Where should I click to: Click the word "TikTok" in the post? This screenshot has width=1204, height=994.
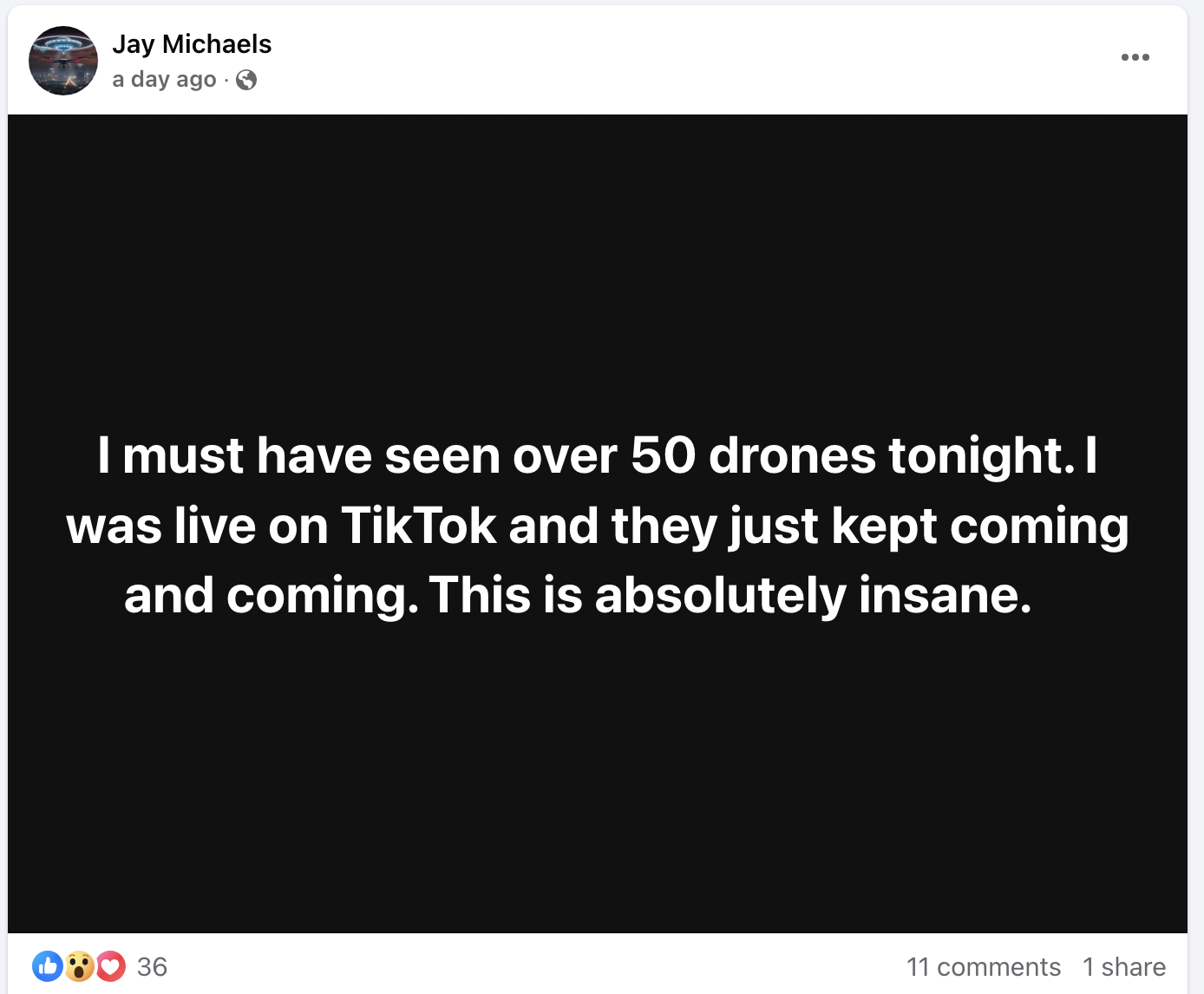pyautogui.click(x=418, y=526)
